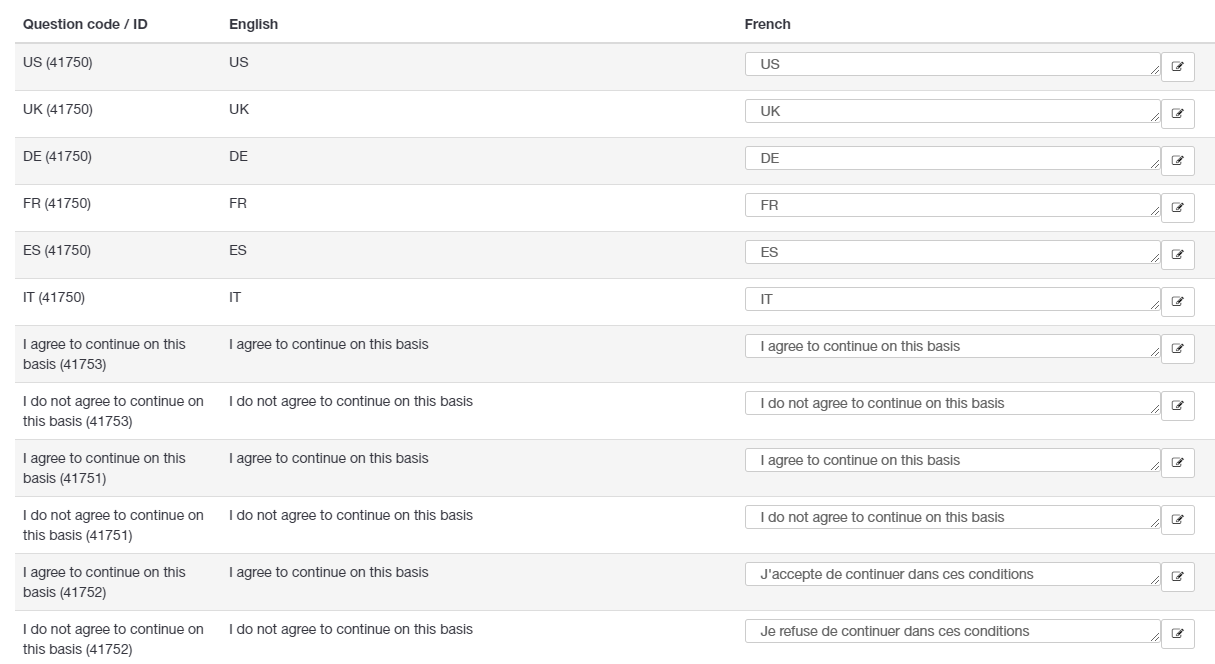
Task: Click edit icon for 41751 do-not-agree row
Action: [1177, 520]
